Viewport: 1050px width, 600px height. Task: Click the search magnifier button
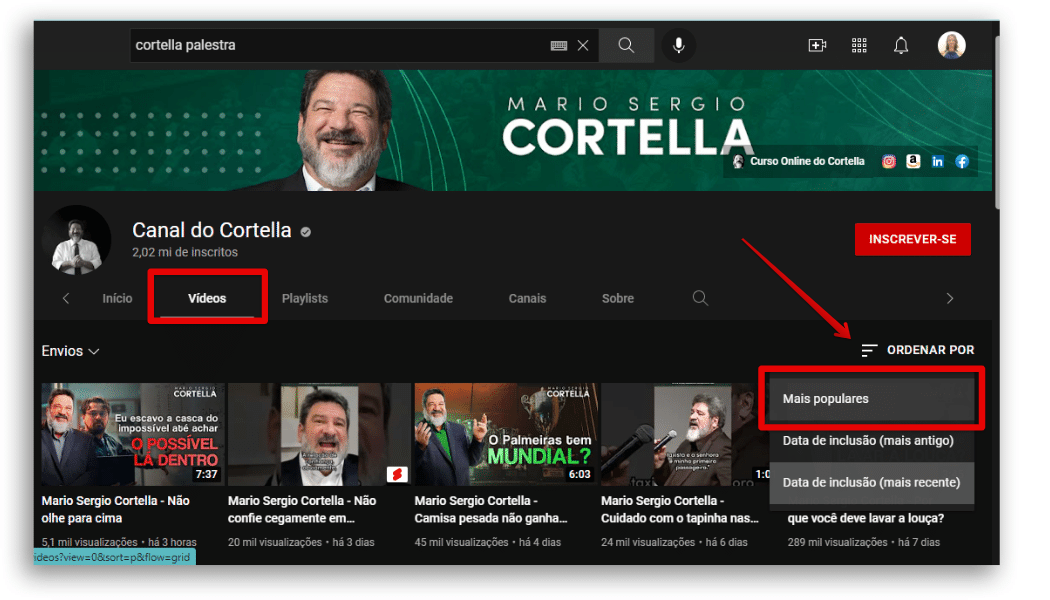[626, 45]
